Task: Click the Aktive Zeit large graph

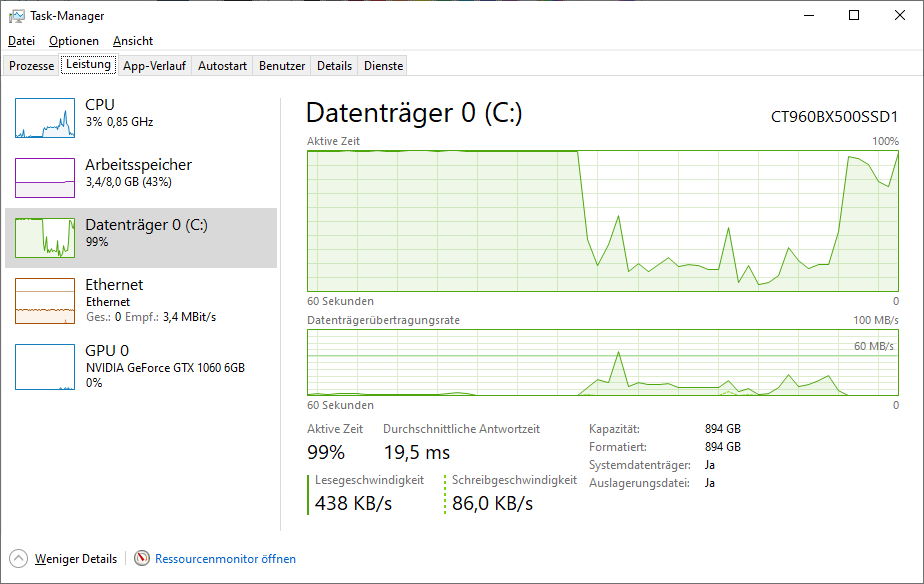Action: 603,221
